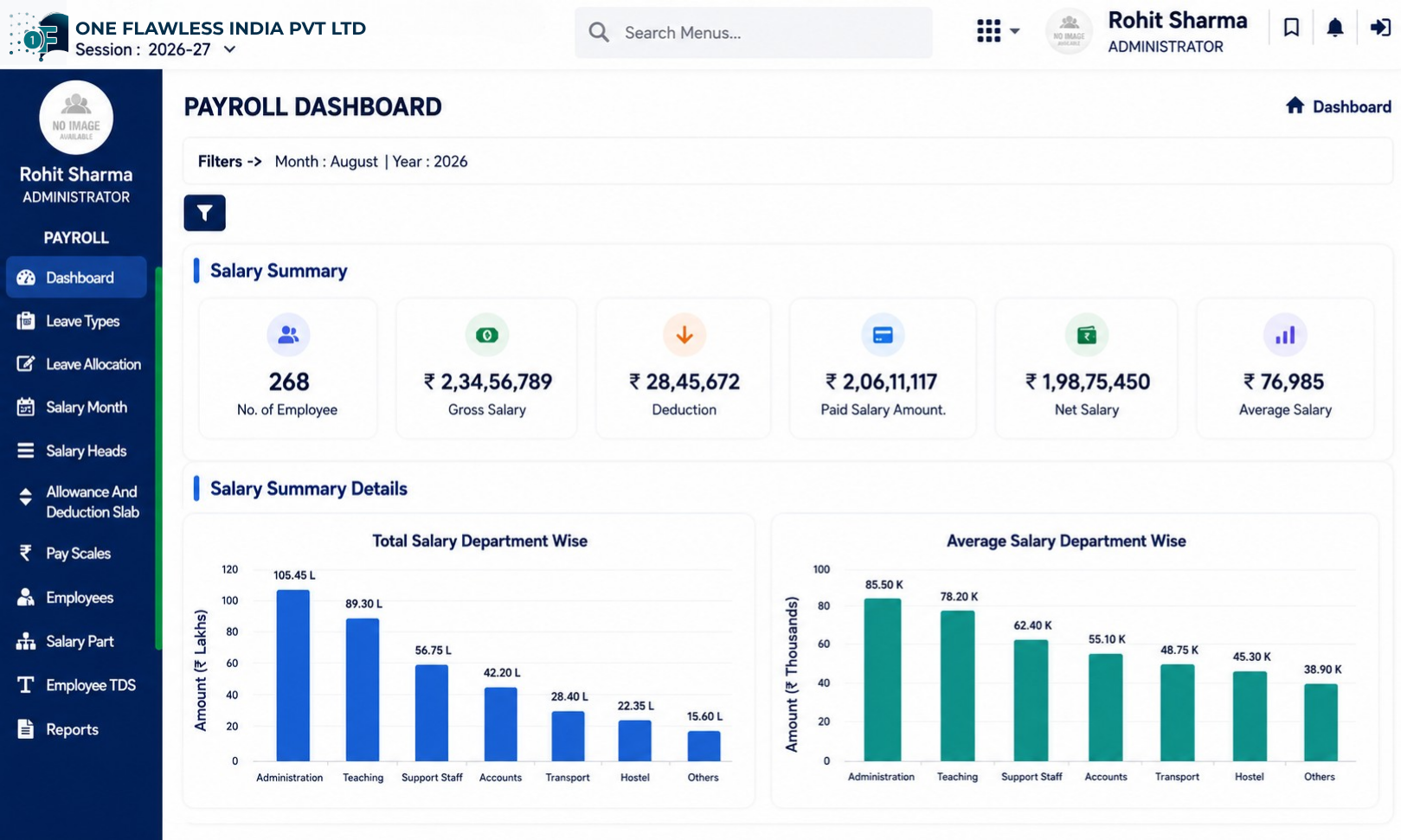The height and width of the screenshot is (840, 1401).
Task: Click the 'Month : August' filter text
Action: click(326, 162)
